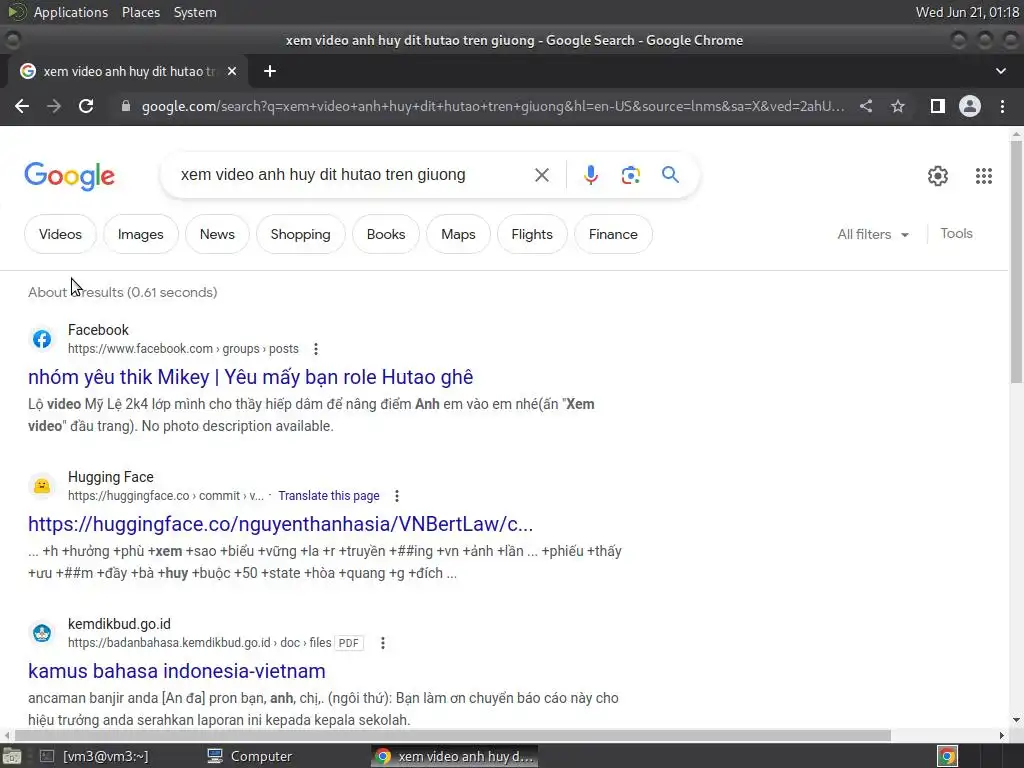Open a new tab with plus button
Screen dimensions: 1024x768
tap(270, 71)
